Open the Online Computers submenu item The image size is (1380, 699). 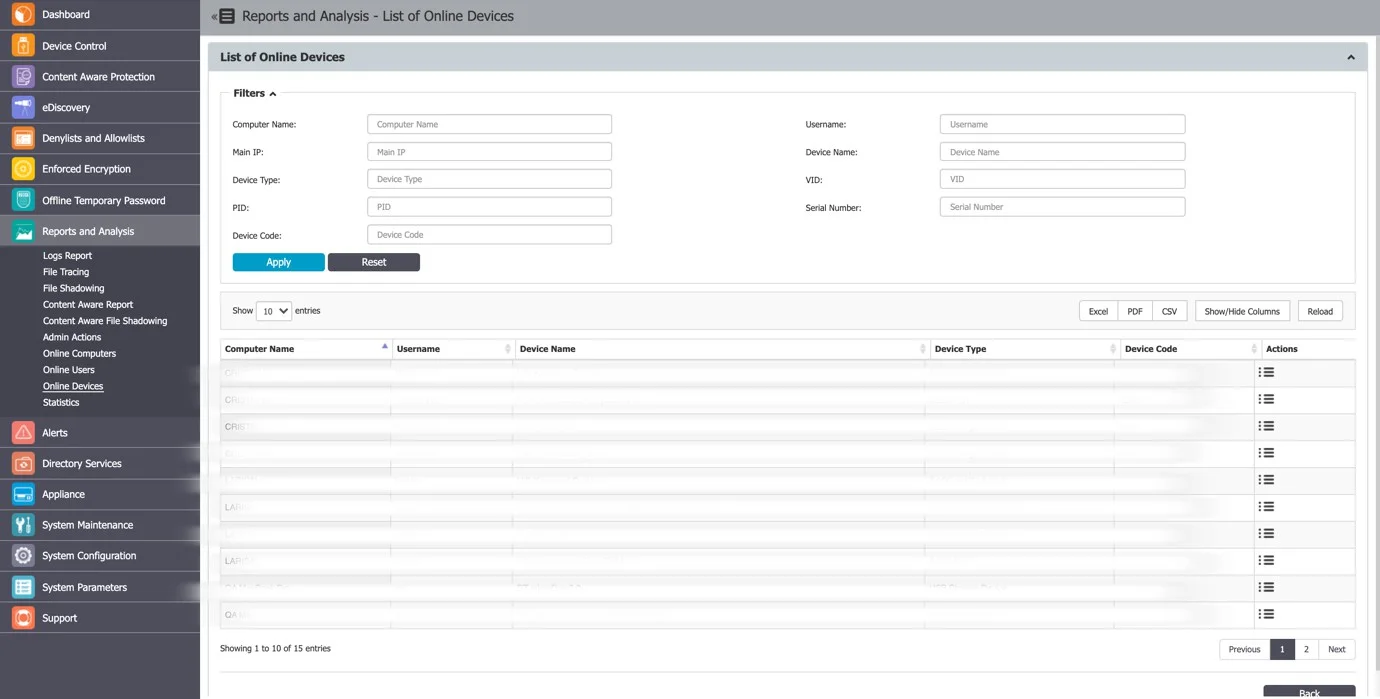tap(79, 353)
